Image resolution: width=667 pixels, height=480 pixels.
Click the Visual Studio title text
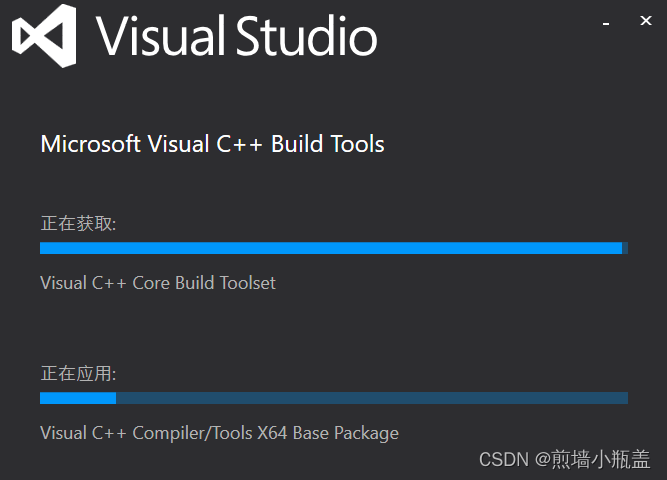point(236,36)
